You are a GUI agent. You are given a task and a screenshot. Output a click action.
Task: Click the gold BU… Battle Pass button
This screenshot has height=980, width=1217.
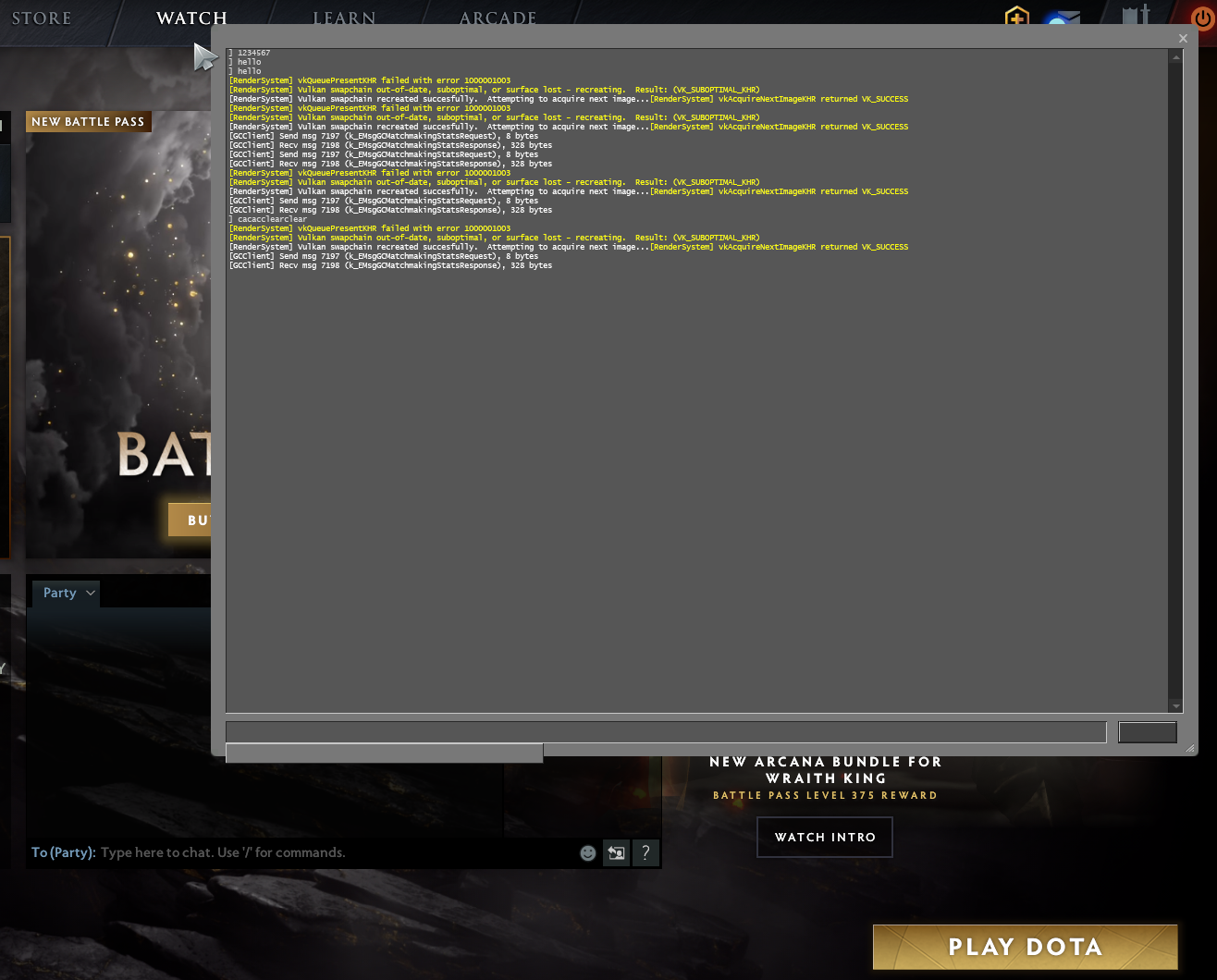click(x=190, y=520)
